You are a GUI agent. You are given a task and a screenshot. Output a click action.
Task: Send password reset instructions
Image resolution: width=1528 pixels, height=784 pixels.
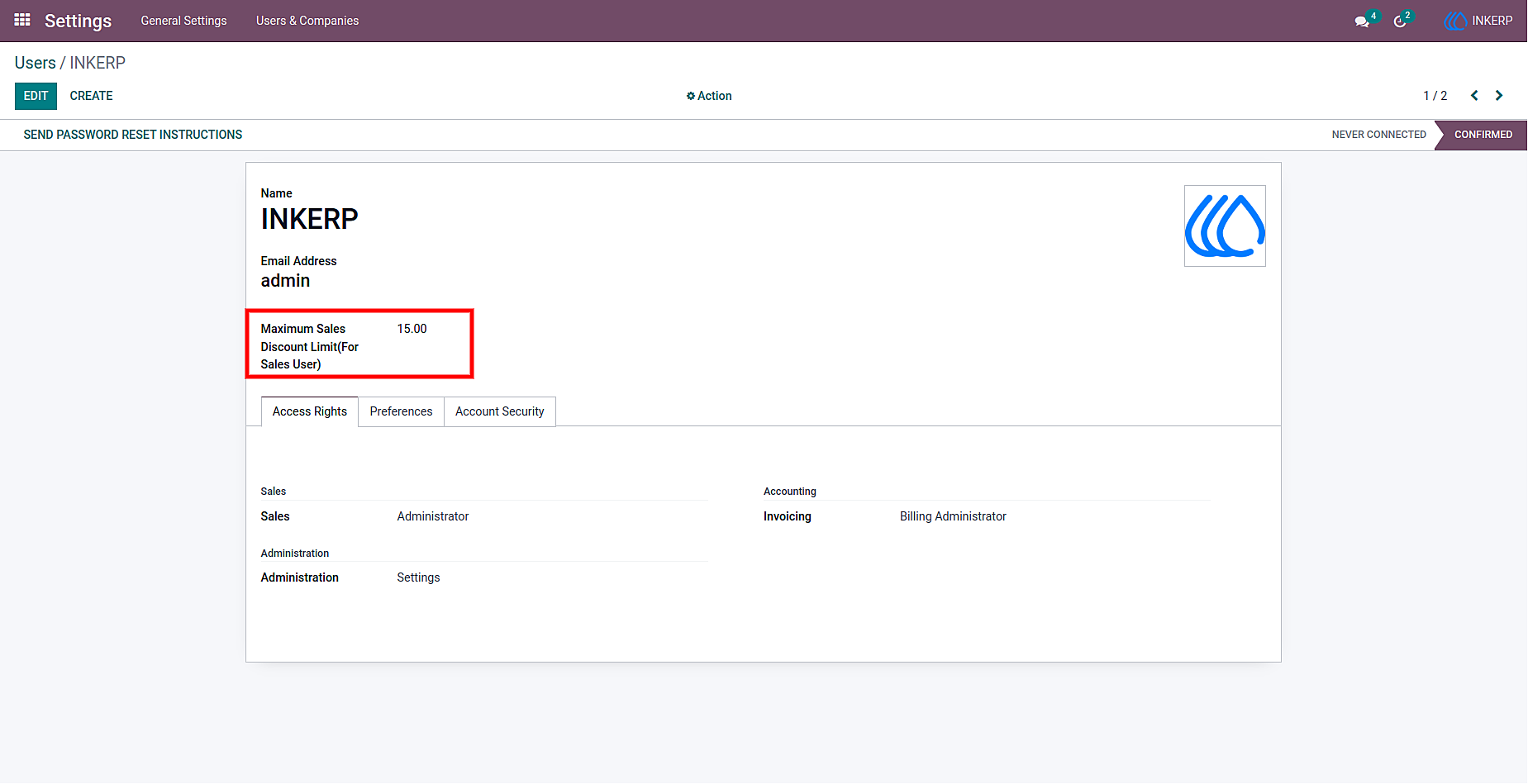pos(133,135)
